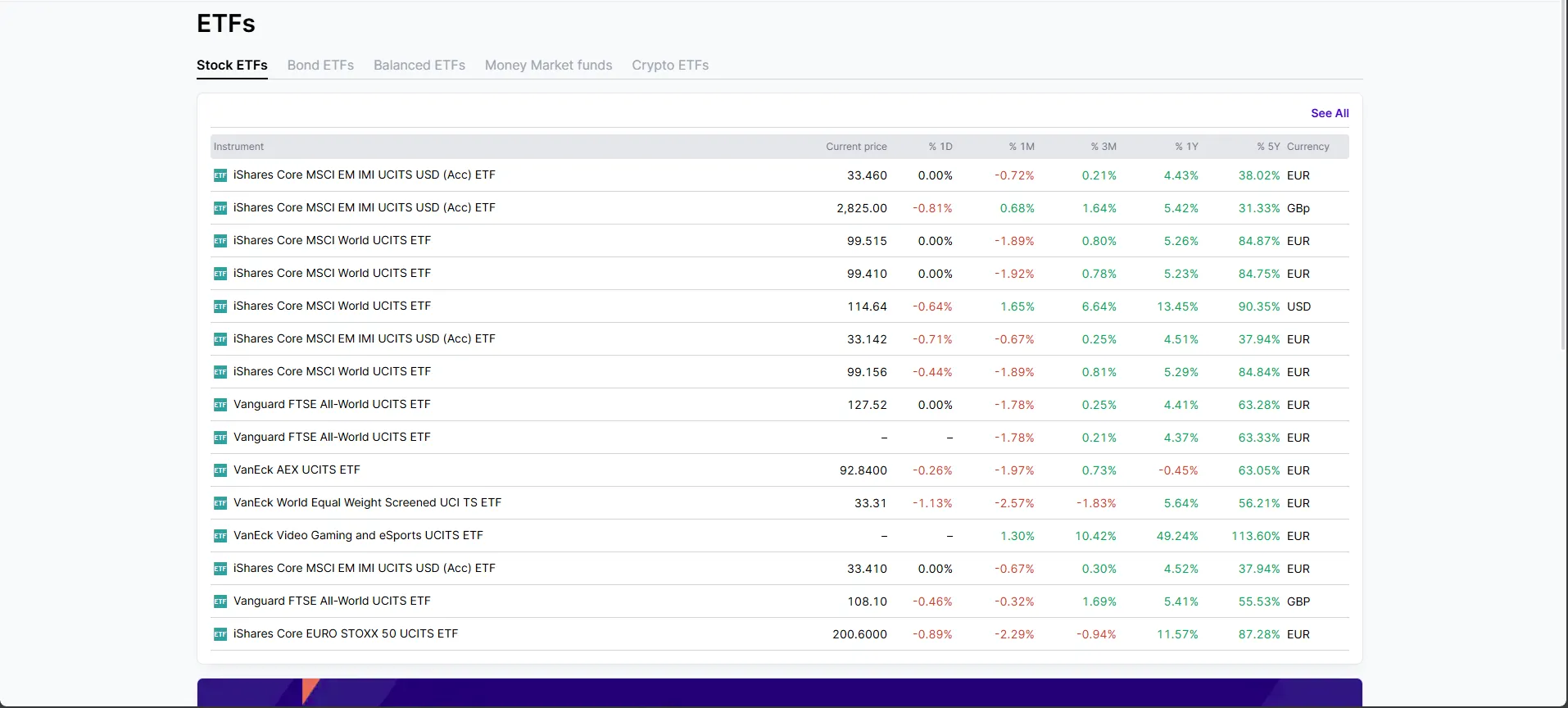Click the % 5Y column header

(x=1268, y=147)
